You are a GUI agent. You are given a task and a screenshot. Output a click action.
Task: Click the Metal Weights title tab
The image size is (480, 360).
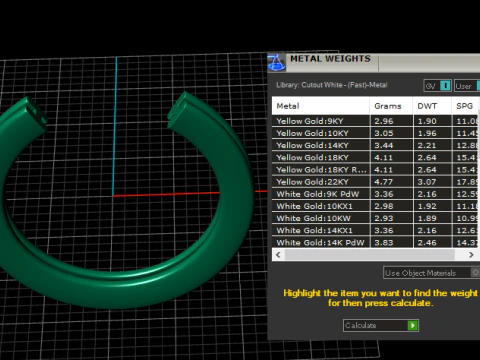330,59
